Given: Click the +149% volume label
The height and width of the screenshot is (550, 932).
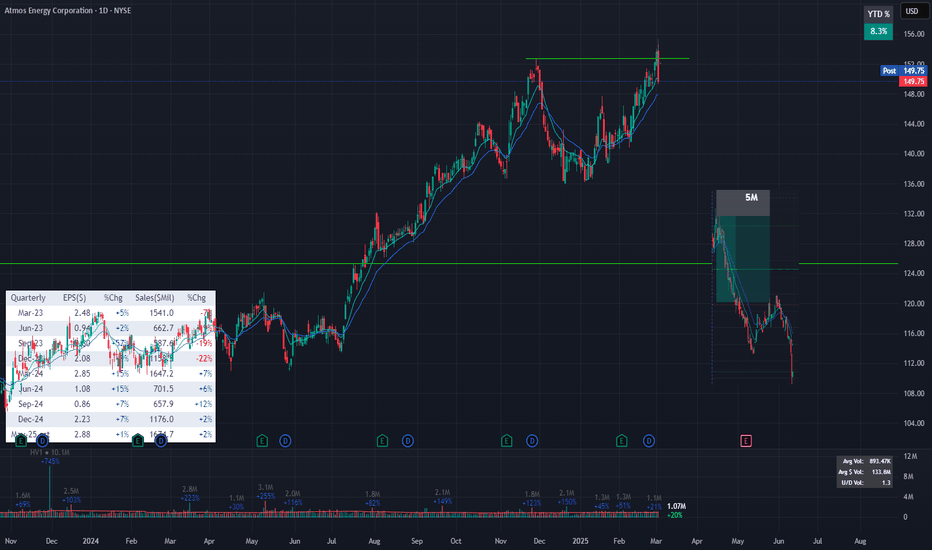Looking at the screenshot, I should tap(442, 501).
